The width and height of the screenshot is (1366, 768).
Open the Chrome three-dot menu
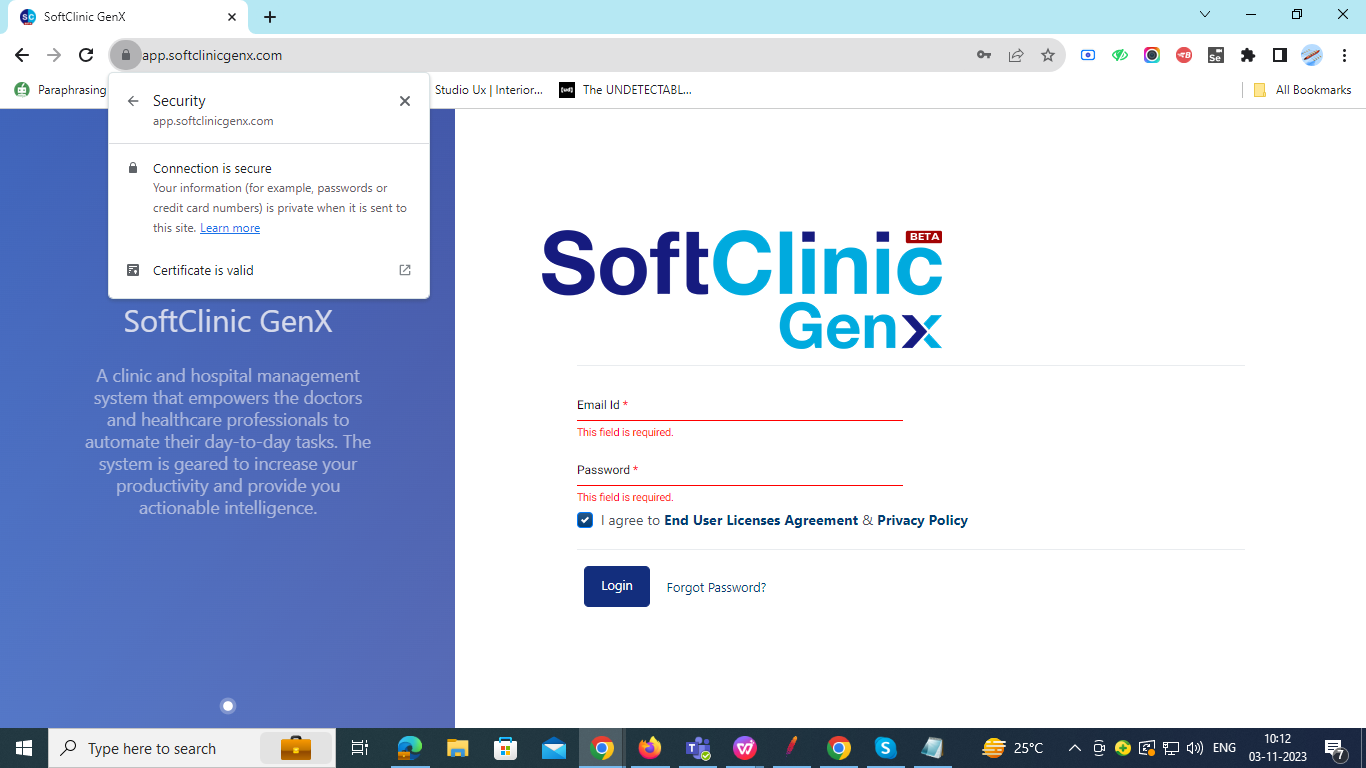(1344, 55)
